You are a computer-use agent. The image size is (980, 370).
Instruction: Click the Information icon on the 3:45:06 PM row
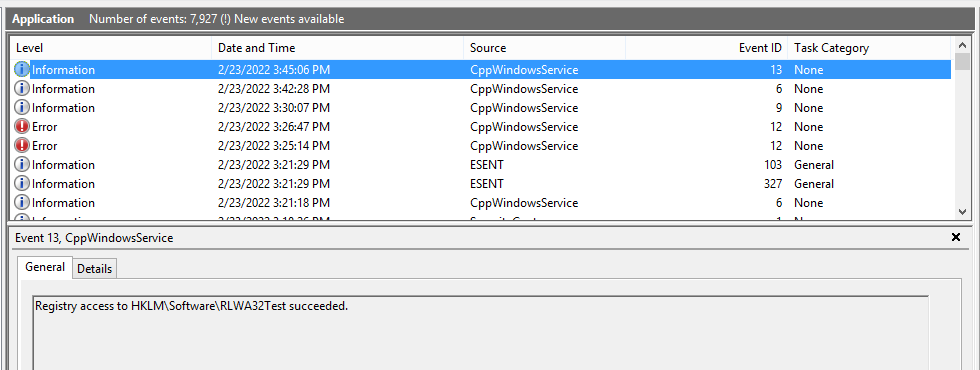coord(22,69)
